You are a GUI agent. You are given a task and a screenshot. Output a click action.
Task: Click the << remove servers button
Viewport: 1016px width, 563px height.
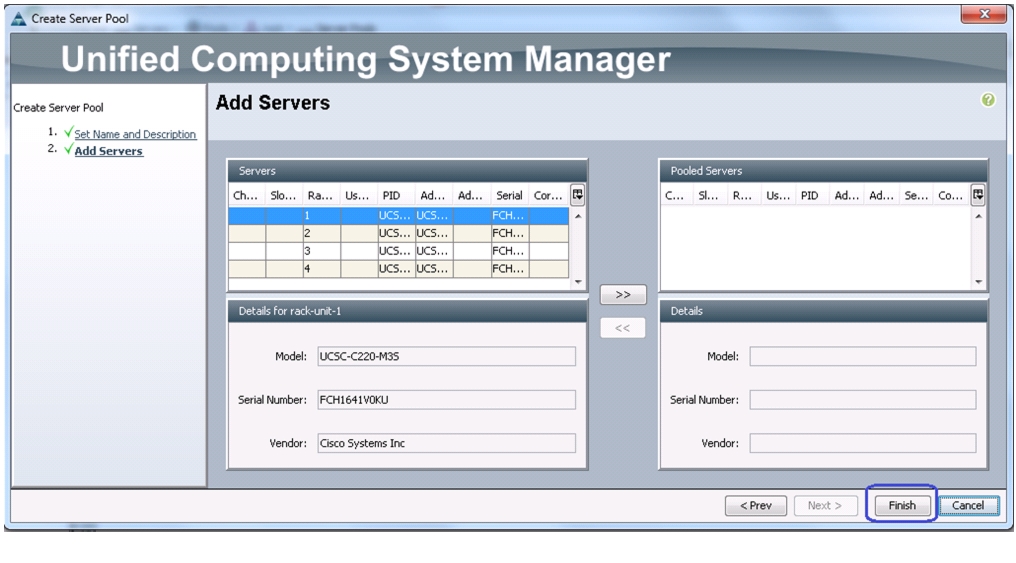coord(623,328)
